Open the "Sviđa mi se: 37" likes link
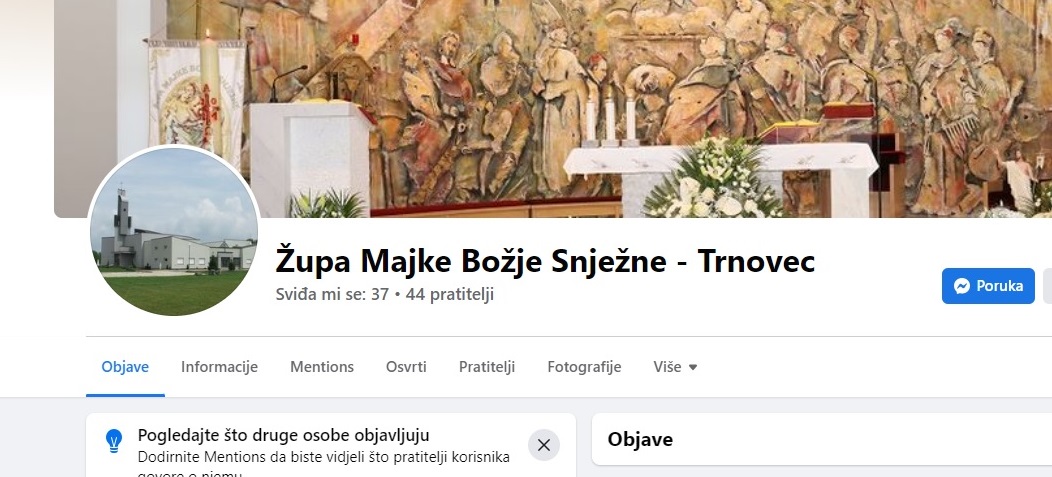The height and width of the screenshot is (477, 1052). point(332,295)
